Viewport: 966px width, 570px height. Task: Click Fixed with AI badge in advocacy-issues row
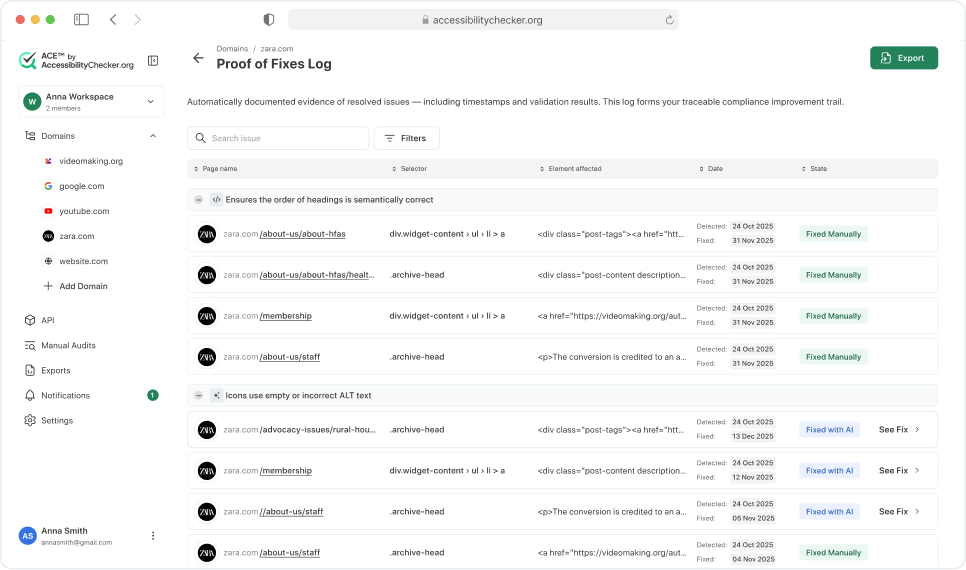(830, 430)
